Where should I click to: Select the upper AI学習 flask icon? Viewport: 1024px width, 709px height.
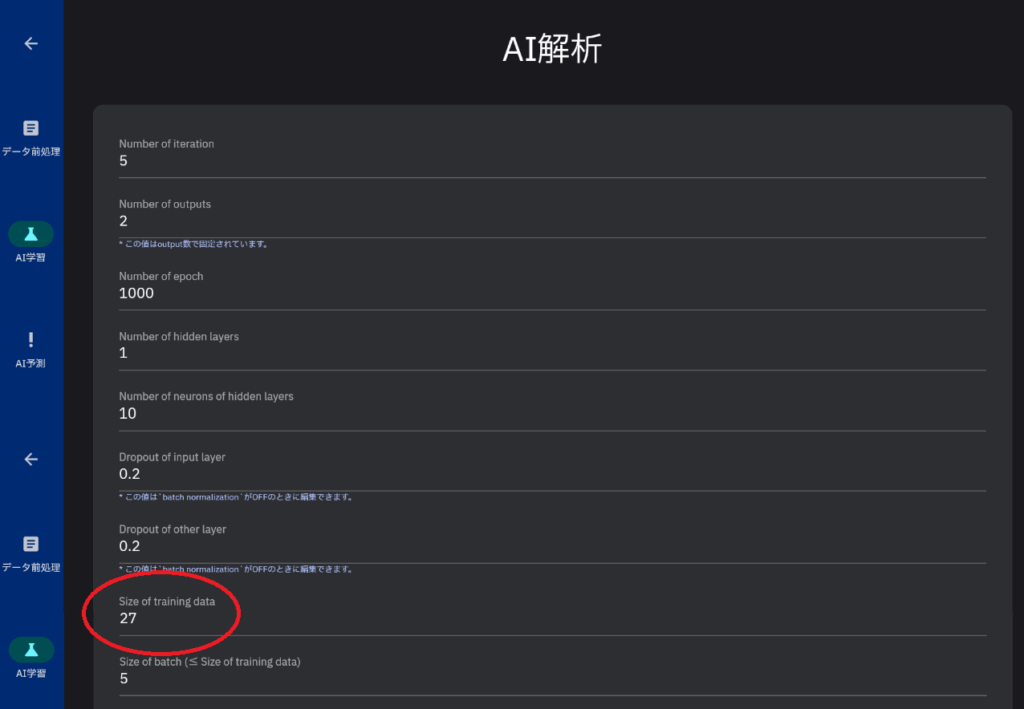pyautogui.click(x=31, y=234)
